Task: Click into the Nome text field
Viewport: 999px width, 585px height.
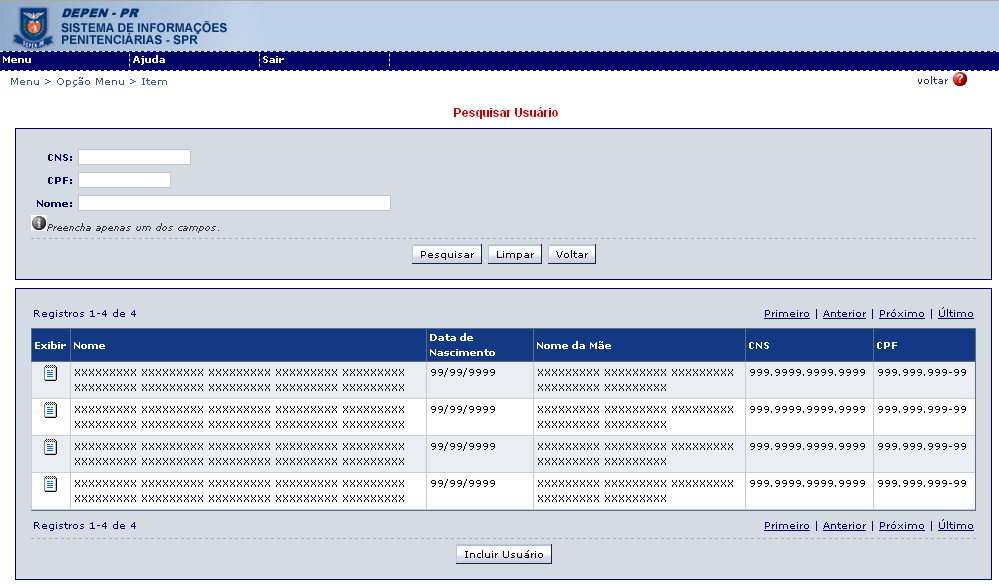Action: tap(234, 203)
